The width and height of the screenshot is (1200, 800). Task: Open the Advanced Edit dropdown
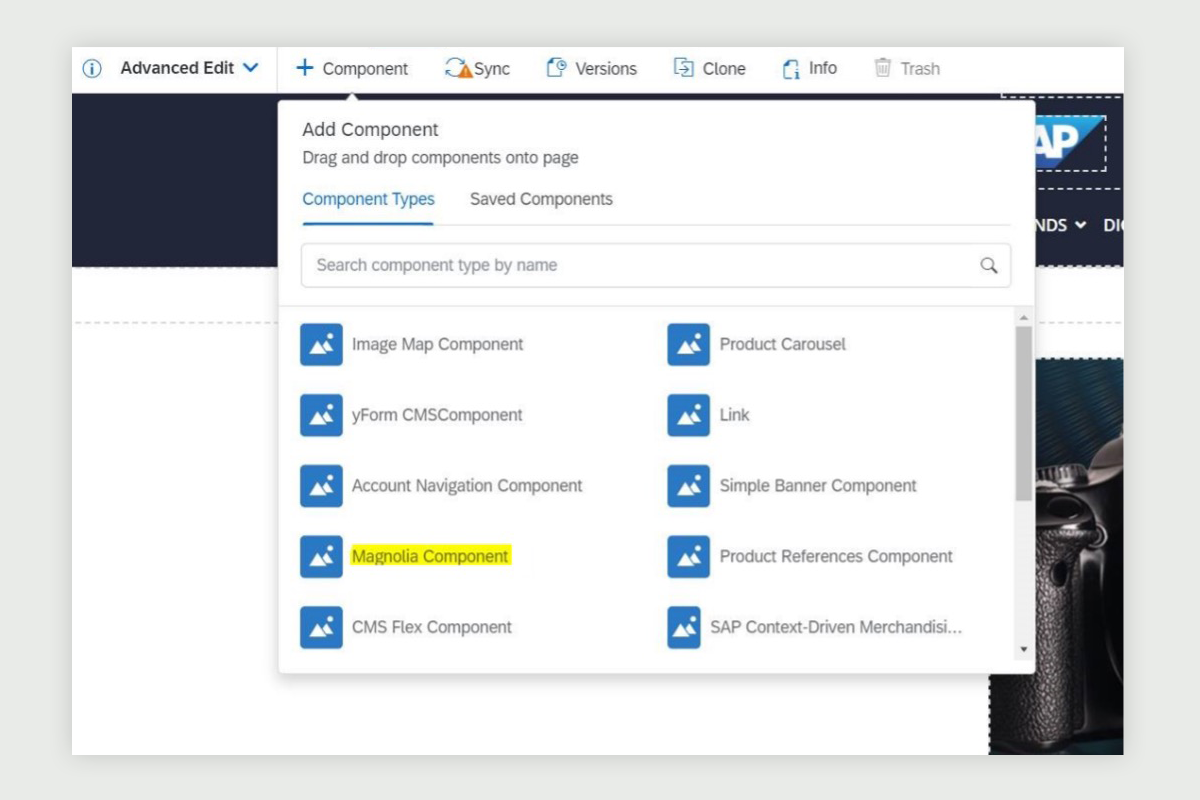[187, 68]
